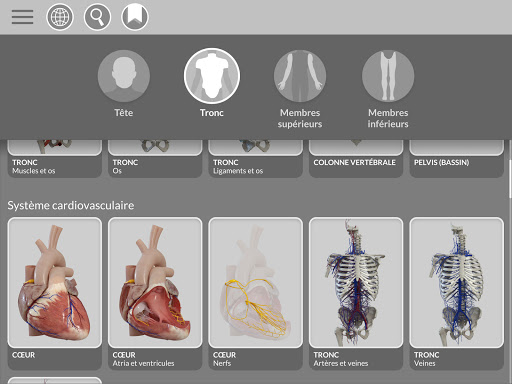Viewport: 512px width, 384px height.
Task: Open PELVIS (BASSIN) card
Action: pos(456,159)
